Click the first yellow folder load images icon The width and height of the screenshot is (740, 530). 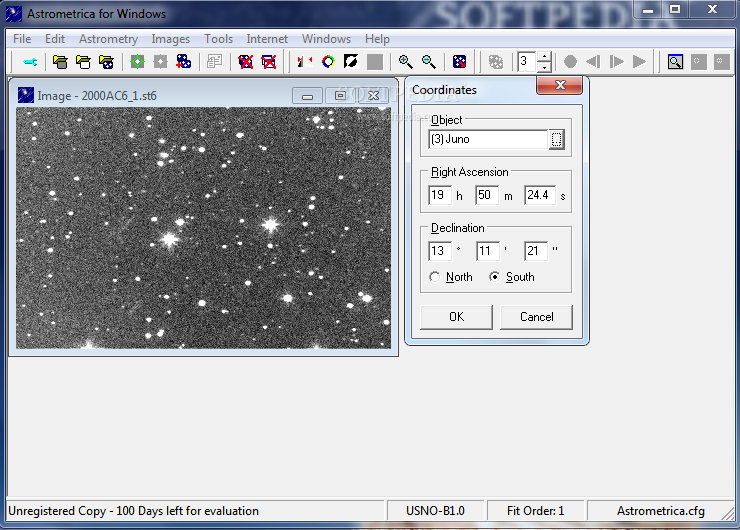[60, 62]
